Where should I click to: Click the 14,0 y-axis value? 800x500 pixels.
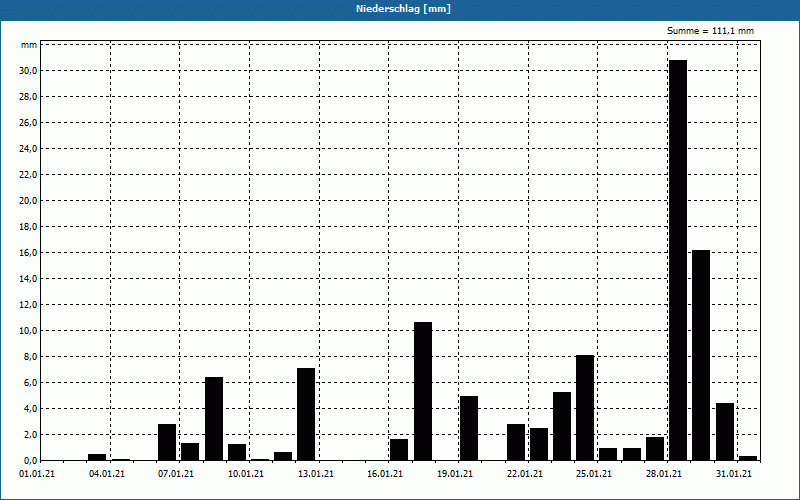(28, 279)
